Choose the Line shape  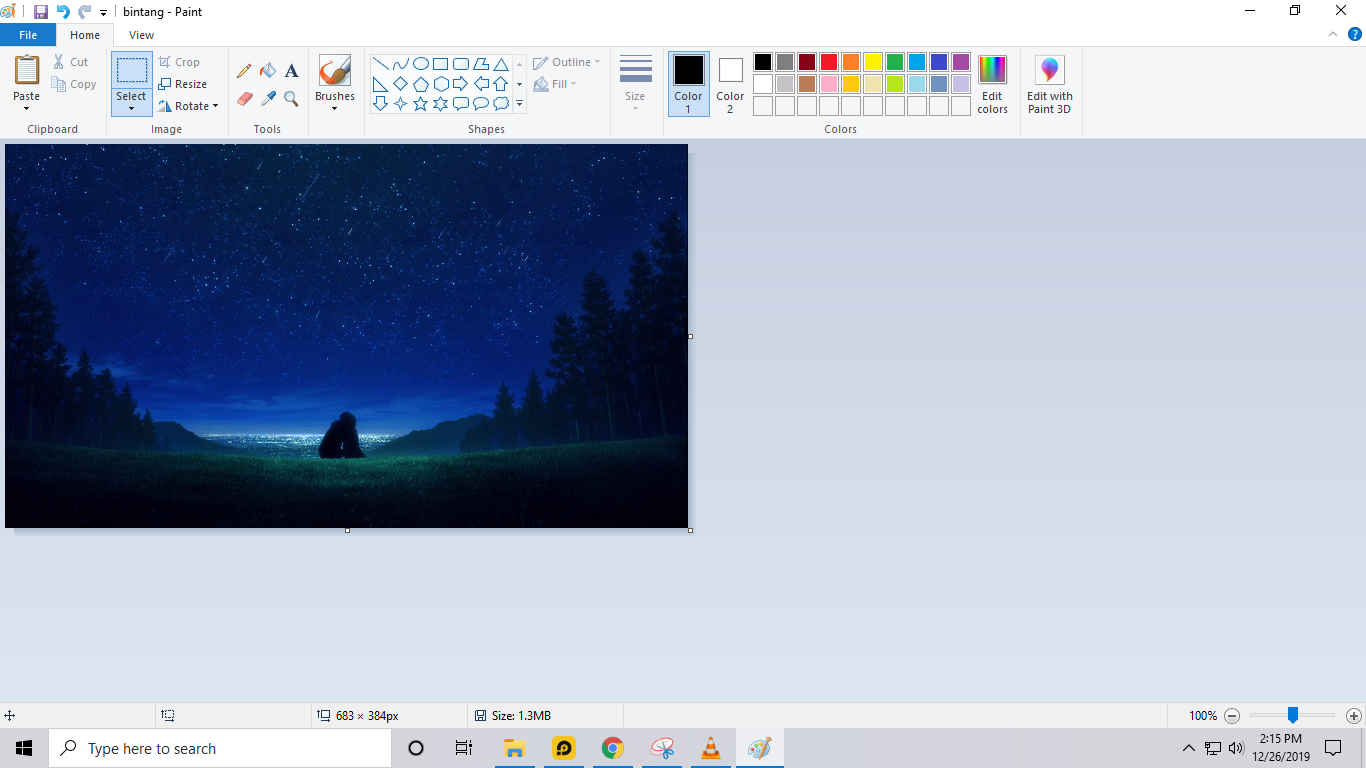tap(380, 64)
